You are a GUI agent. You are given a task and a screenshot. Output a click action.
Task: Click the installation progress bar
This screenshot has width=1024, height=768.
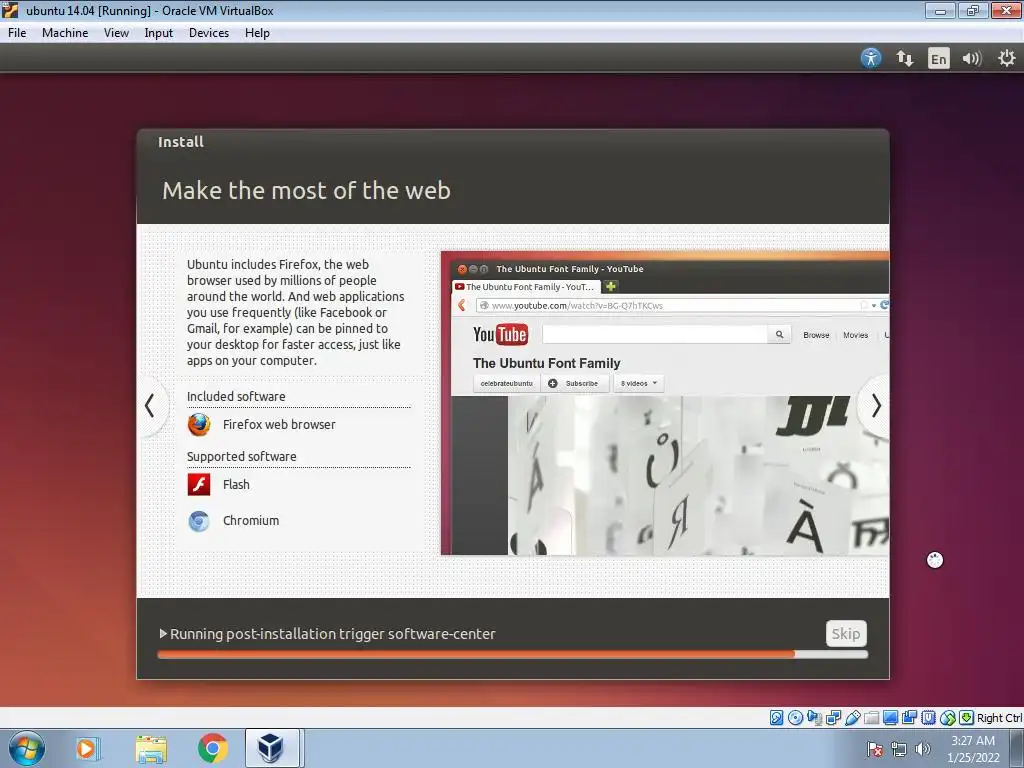[x=513, y=654]
